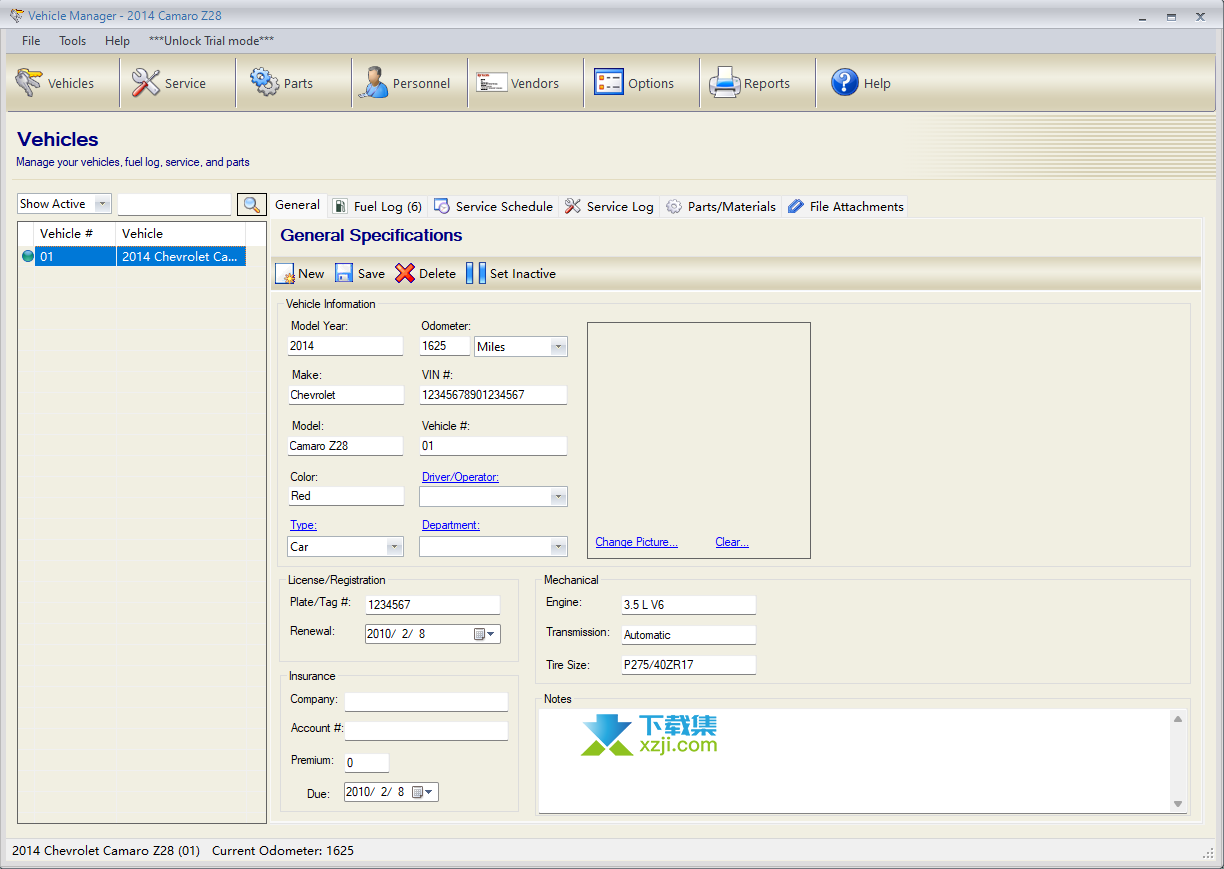Click the Service Log tools icon

(573, 206)
